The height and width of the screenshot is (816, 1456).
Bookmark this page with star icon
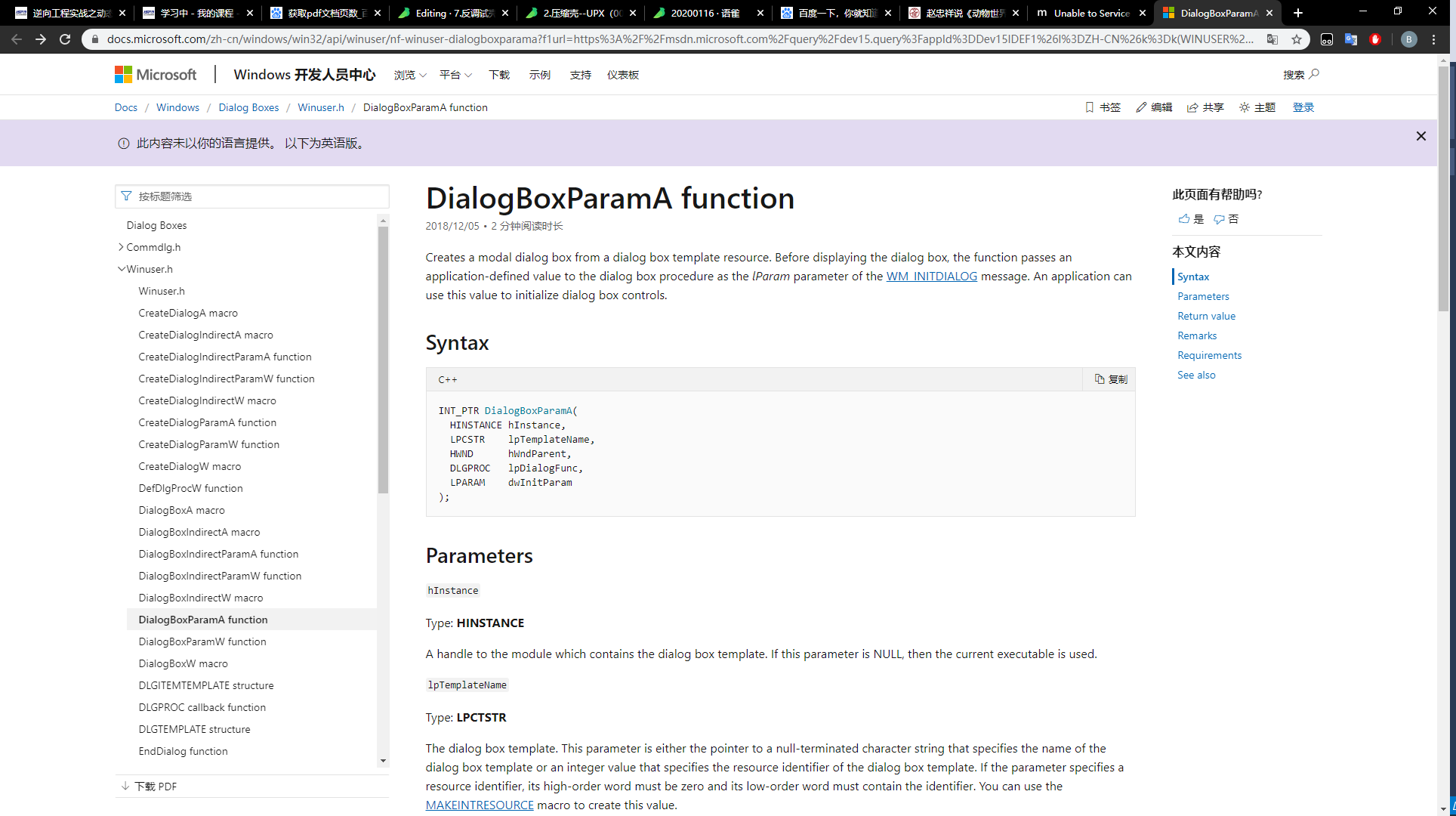[1297, 39]
